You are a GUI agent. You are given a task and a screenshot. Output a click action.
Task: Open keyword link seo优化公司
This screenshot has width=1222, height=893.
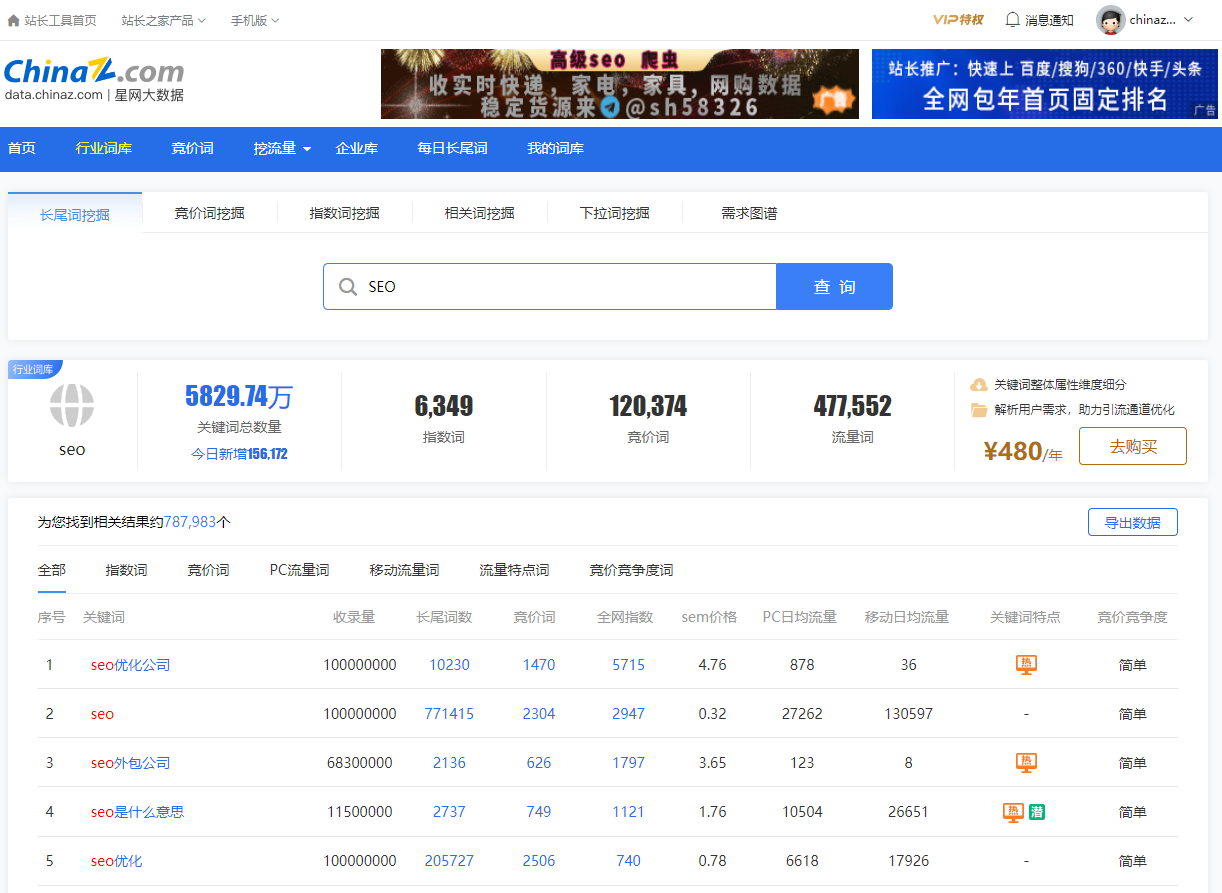click(130, 665)
